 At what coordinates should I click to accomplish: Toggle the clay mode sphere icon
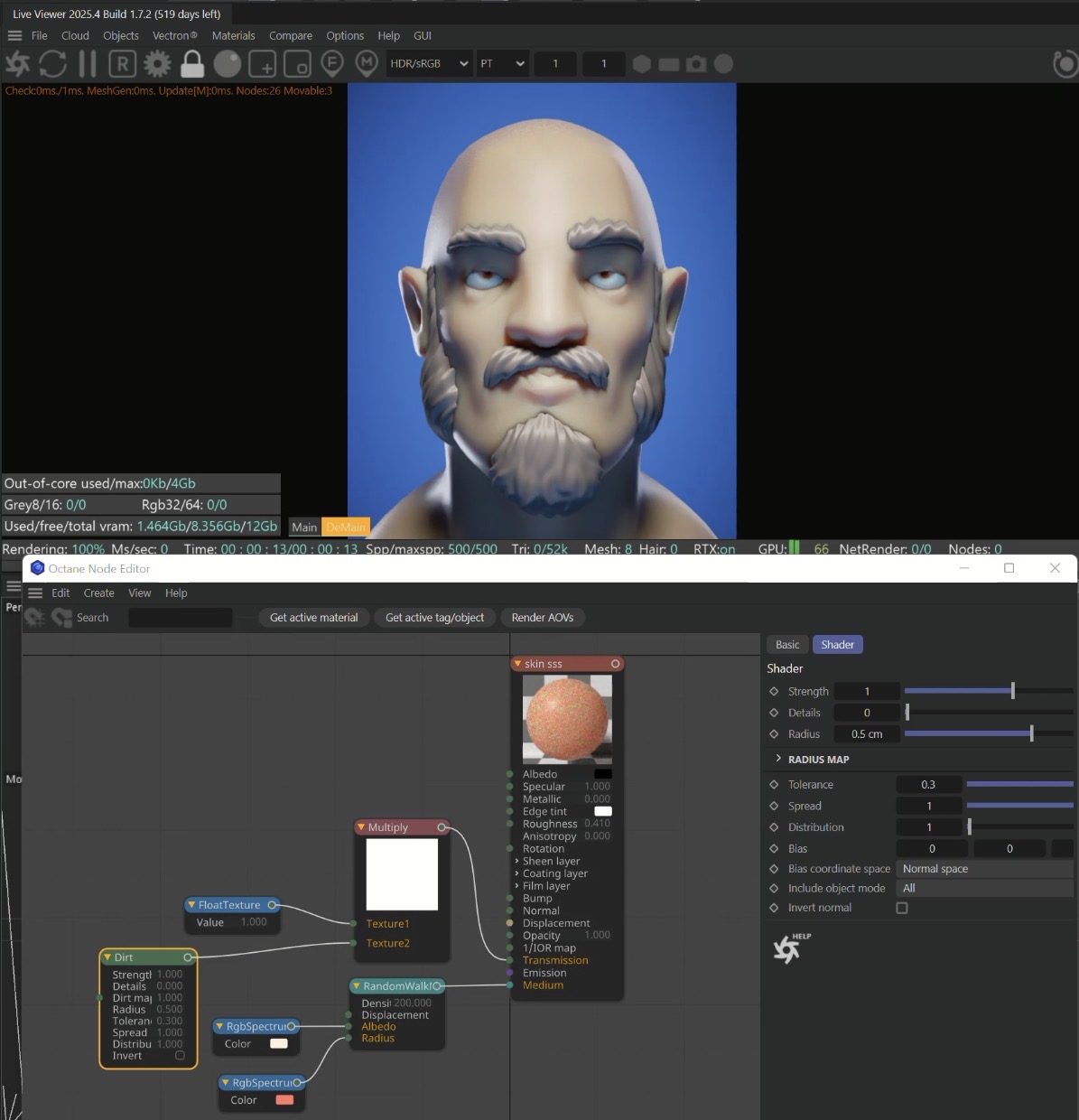coord(228,64)
